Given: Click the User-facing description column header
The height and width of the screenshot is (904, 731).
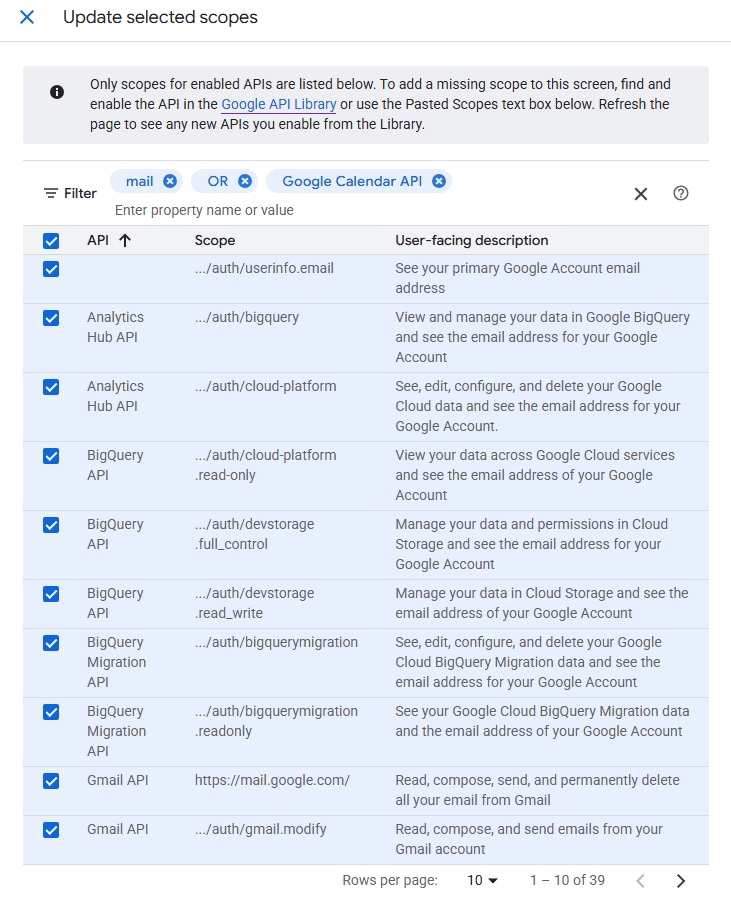Looking at the screenshot, I should tap(471, 240).
